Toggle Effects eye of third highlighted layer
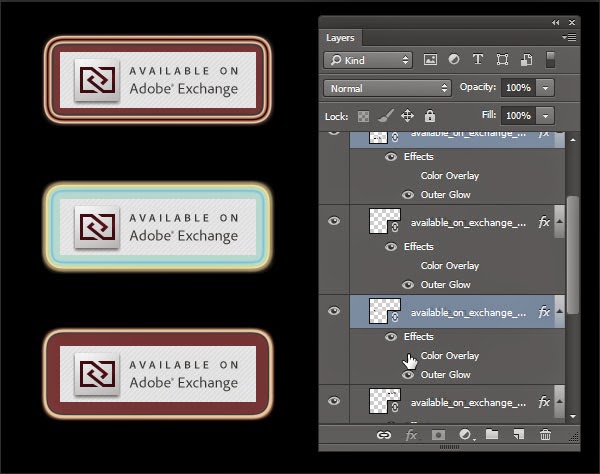The width and height of the screenshot is (600, 474). pos(391,337)
